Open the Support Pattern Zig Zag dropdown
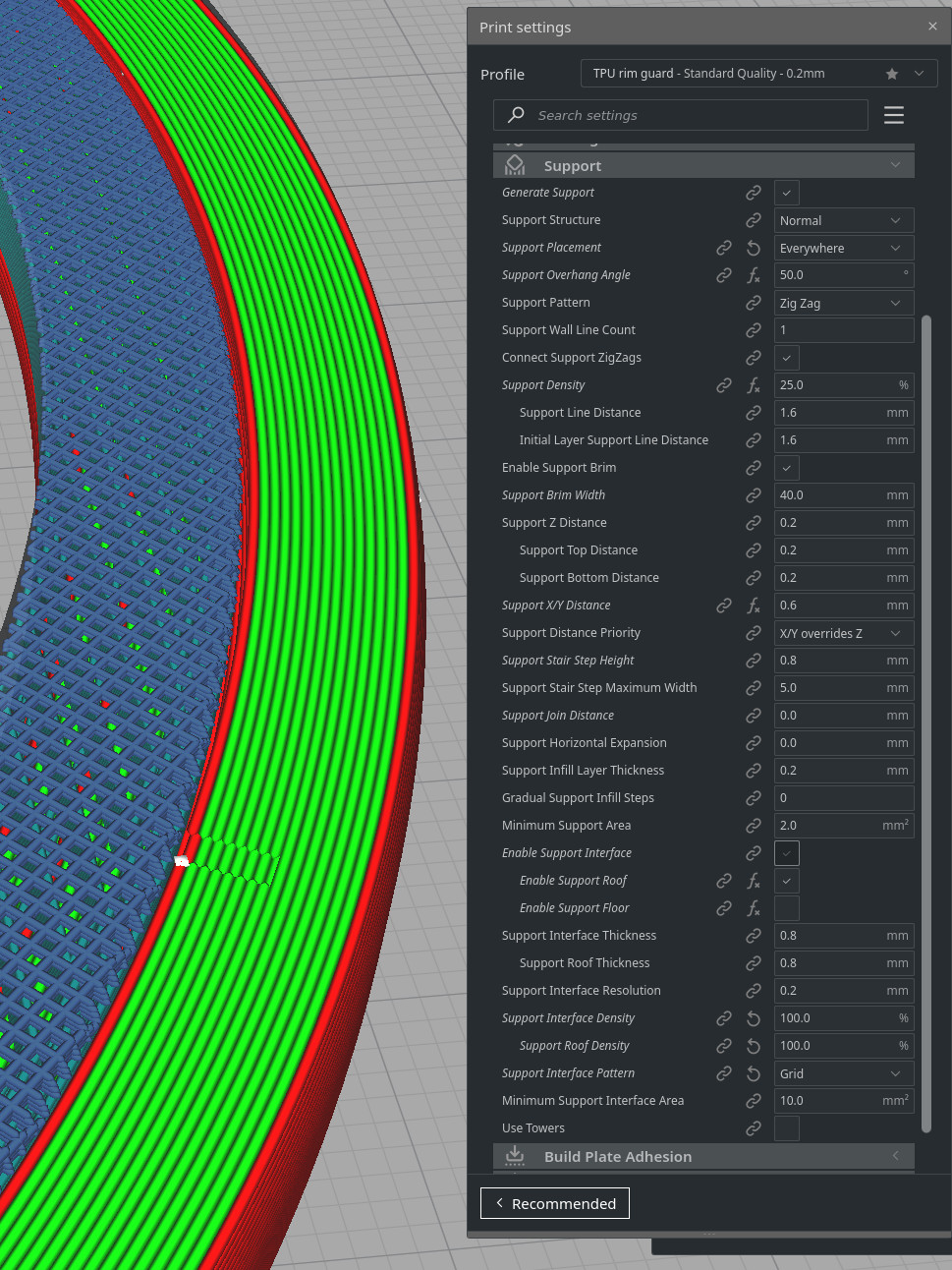 [844, 303]
